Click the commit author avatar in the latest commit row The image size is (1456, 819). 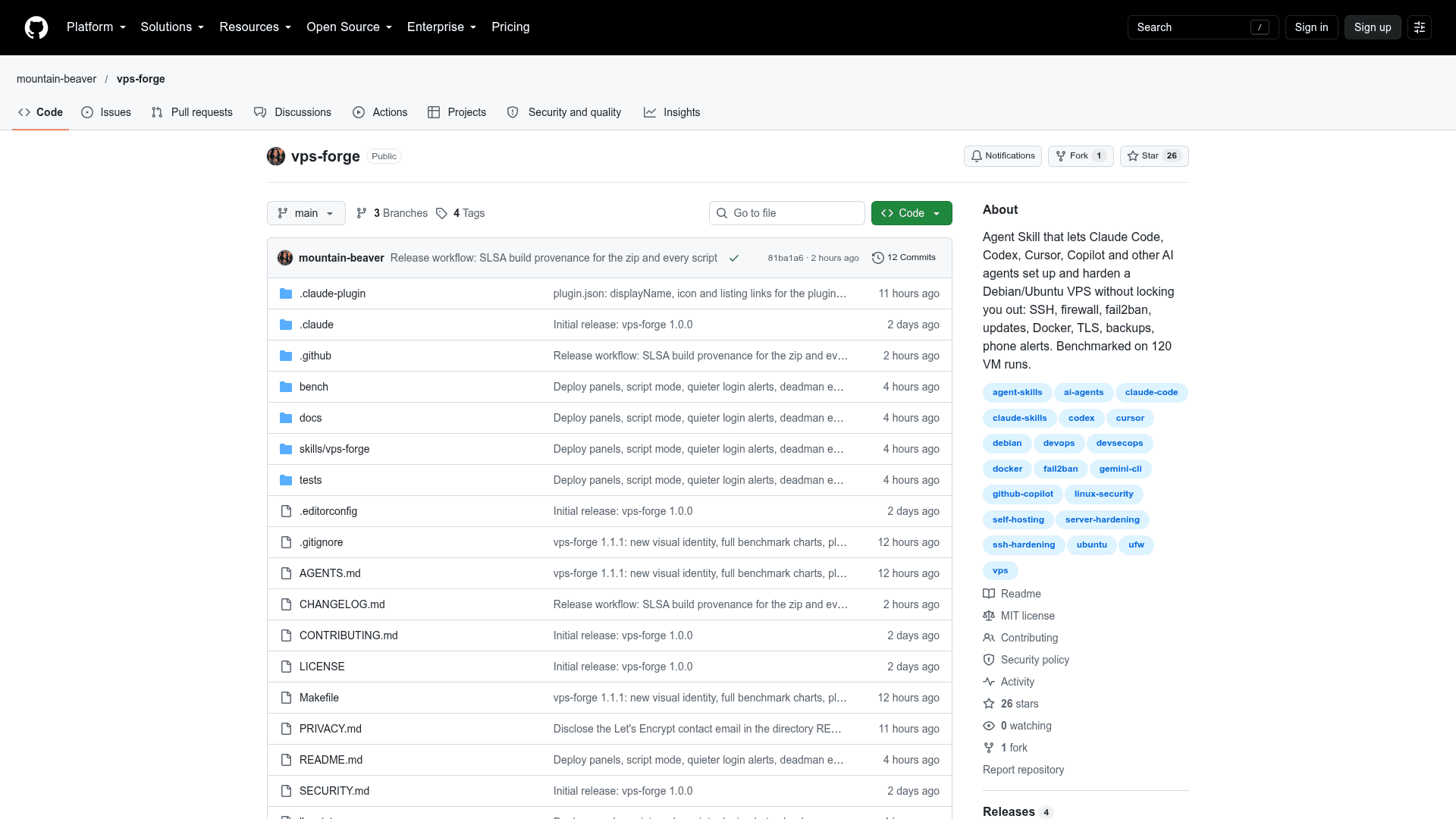pyautogui.click(x=285, y=258)
